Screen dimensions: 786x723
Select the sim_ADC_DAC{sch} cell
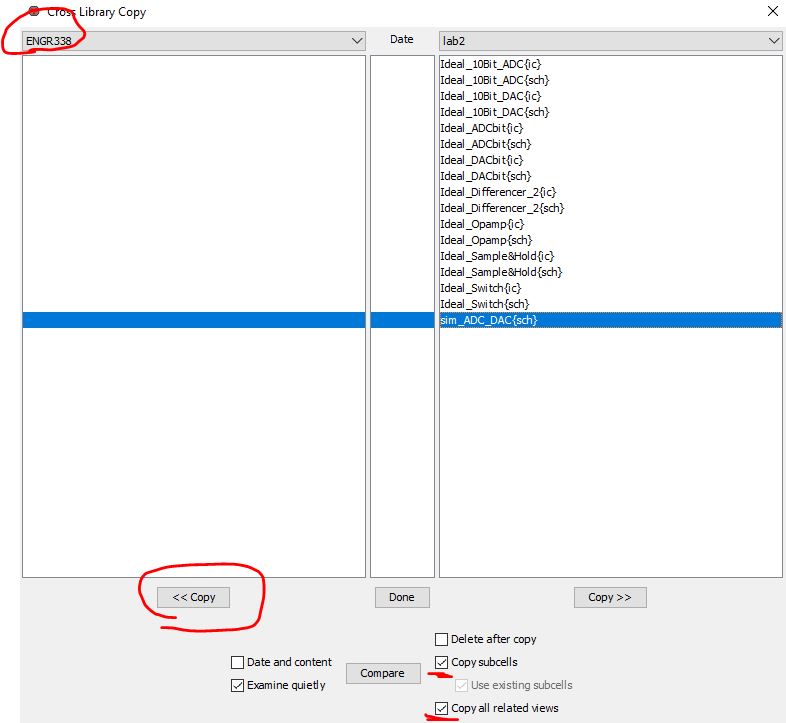click(x=488, y=320)
